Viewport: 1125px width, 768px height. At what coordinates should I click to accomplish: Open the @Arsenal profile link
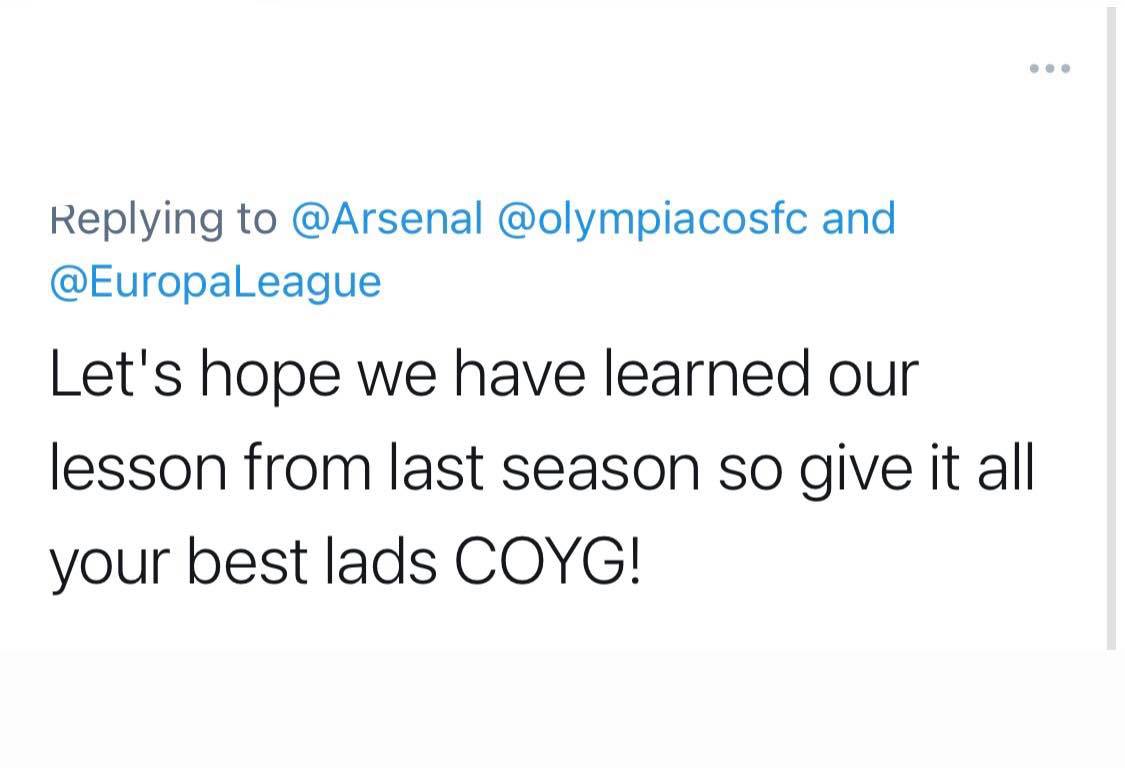[x=387, y=219]
